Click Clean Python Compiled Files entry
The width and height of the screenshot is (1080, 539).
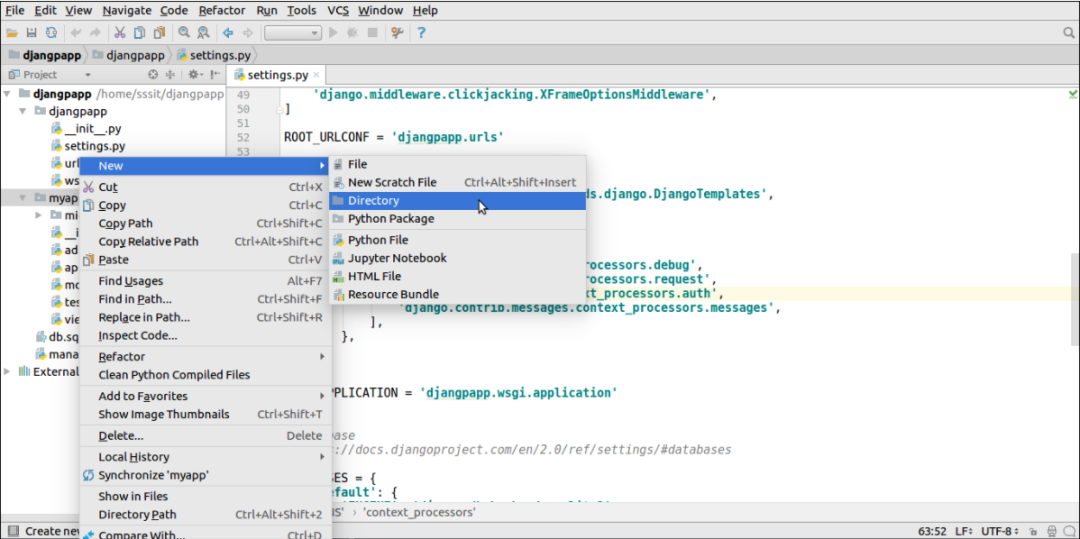pyautogui.click(x=205, y=375)
